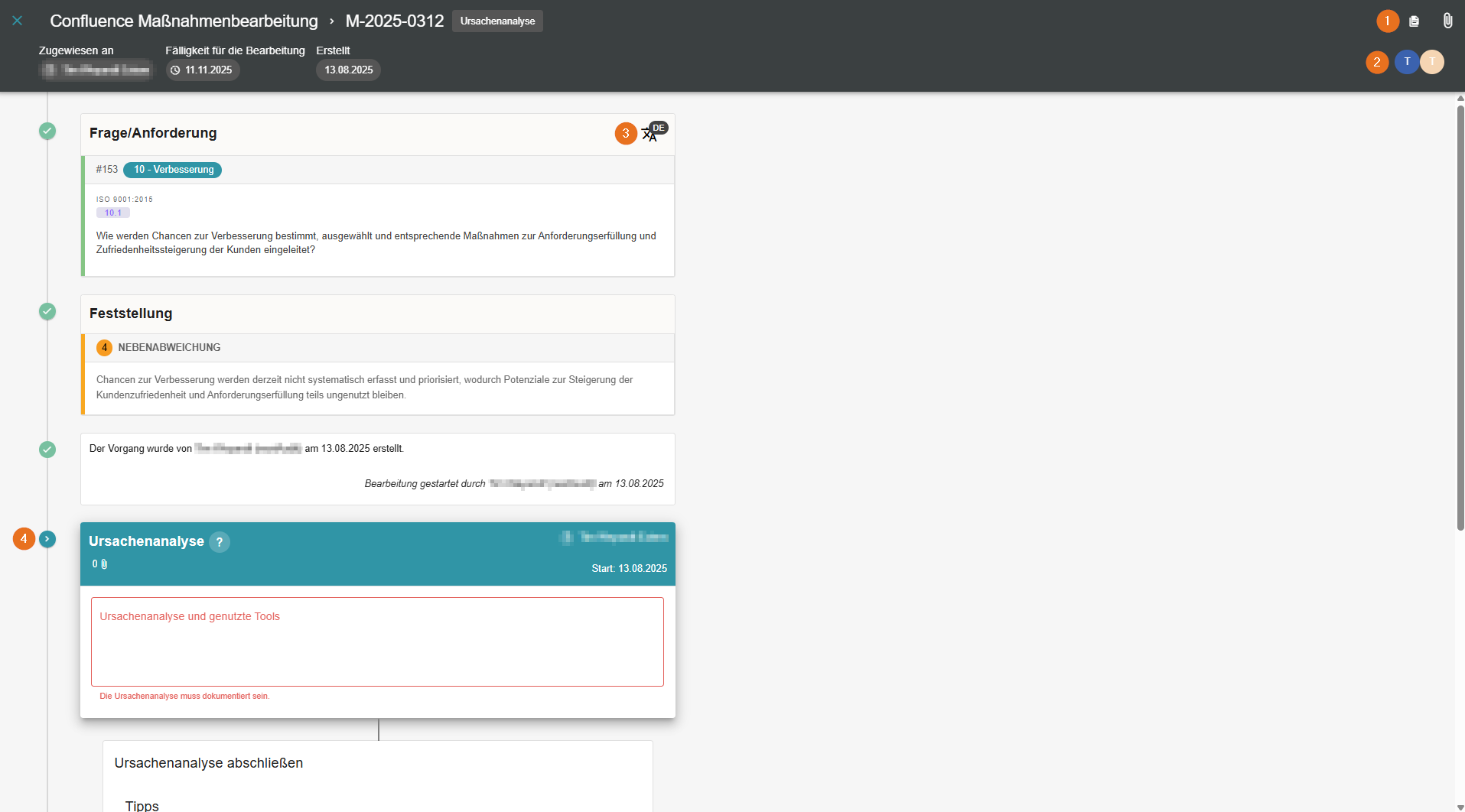This screenshot has width=1465, height=812.
Task: Click the green checkmark beside Feststellung
Action: pos(47,312)
